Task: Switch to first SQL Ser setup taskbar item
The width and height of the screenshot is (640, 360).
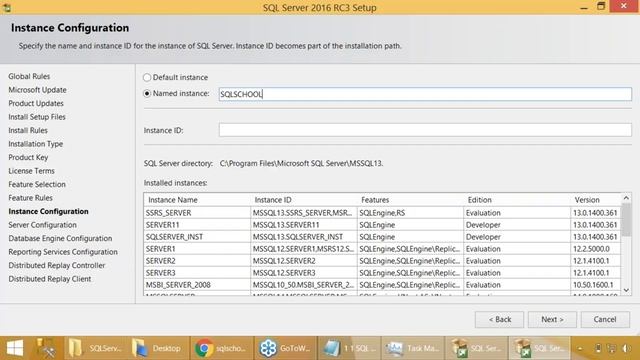Action: click(476, 348)
